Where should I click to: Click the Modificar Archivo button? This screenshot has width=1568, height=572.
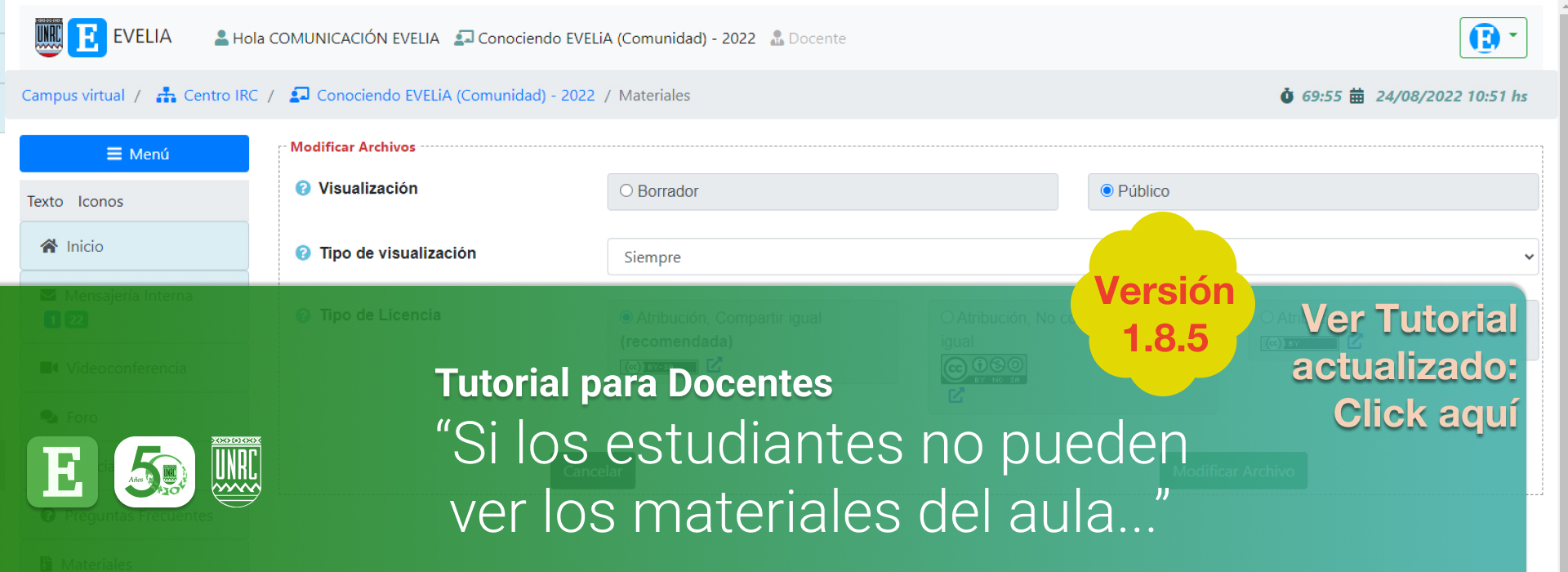click(1233, 471)
